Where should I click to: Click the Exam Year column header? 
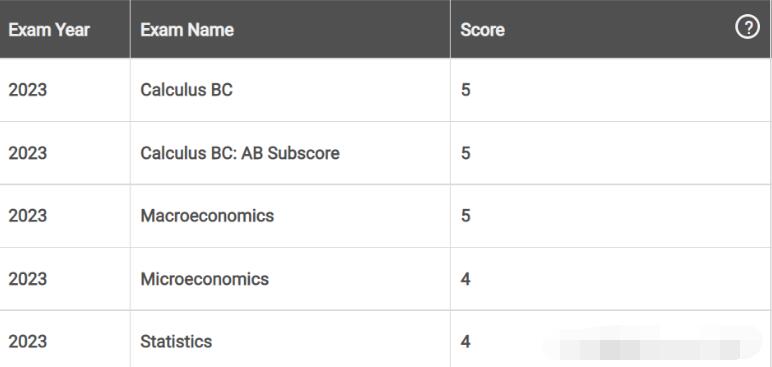click(x=49, y=30)
